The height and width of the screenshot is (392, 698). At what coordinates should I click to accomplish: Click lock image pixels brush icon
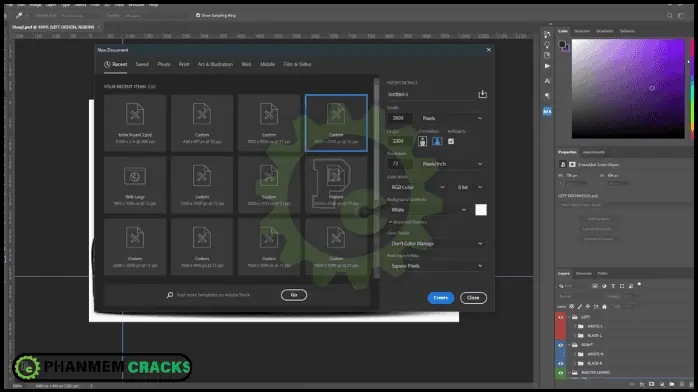pyautogui.click(x=580, y=306)
